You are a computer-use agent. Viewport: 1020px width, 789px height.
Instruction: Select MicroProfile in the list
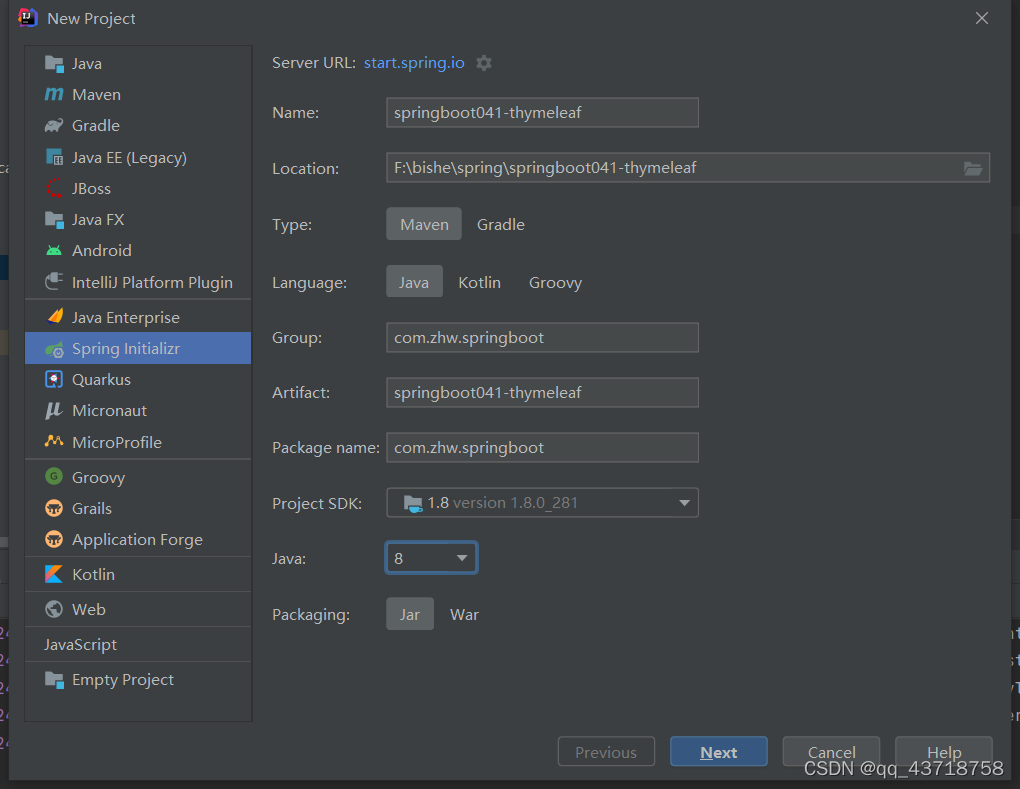[x=138, y=442]
